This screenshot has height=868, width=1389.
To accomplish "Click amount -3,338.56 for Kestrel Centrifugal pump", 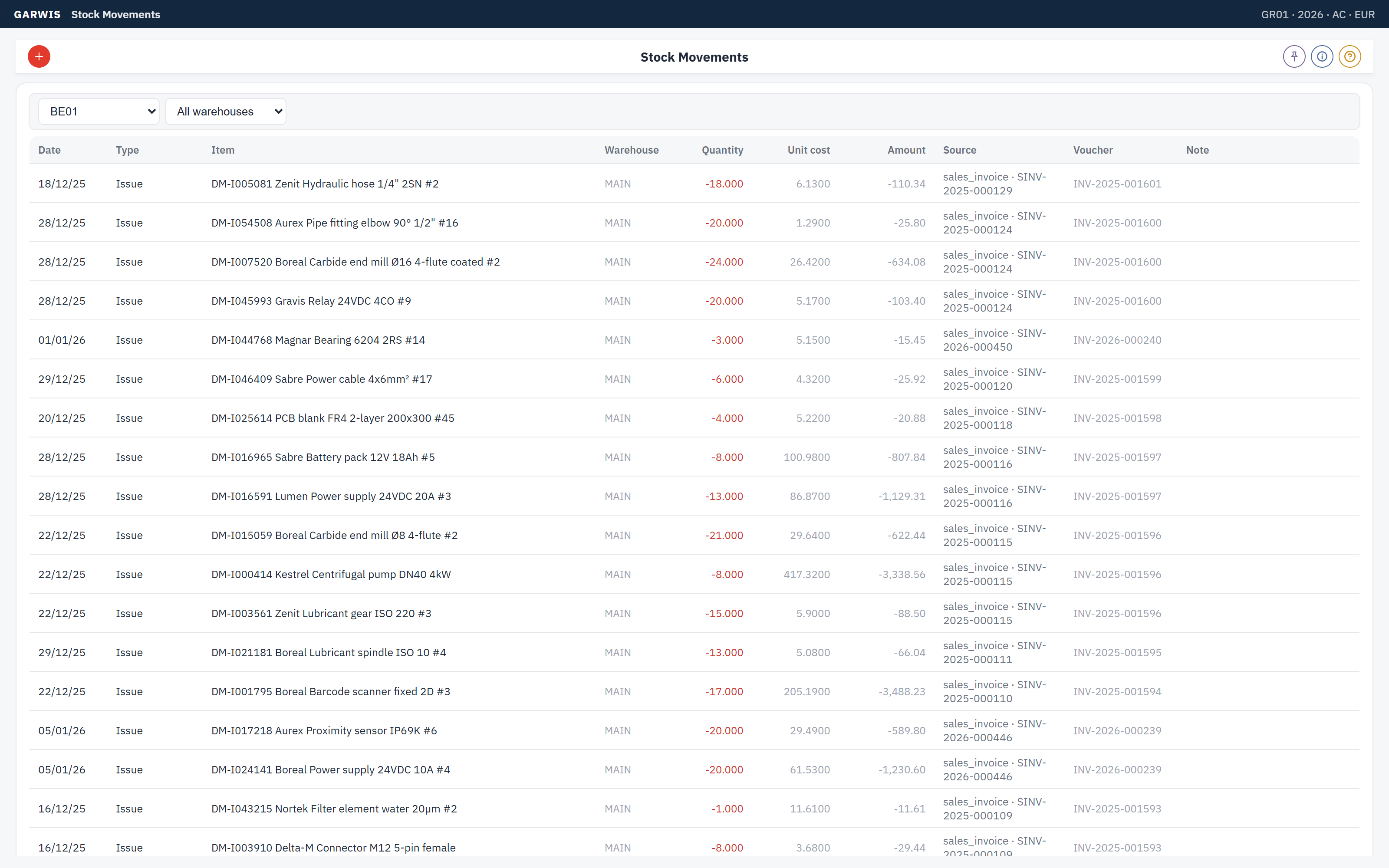I will tap(902, 574).
